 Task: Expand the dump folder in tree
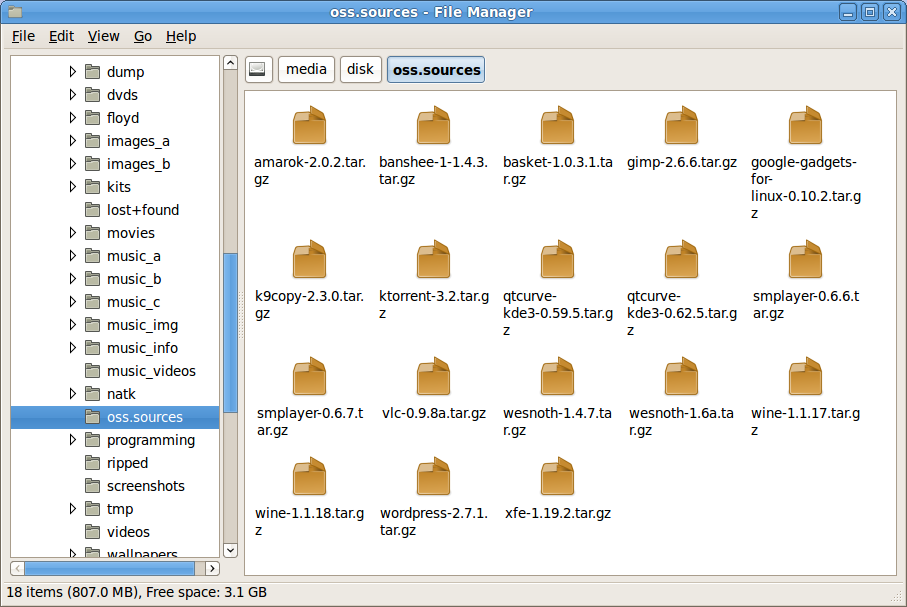72,71
